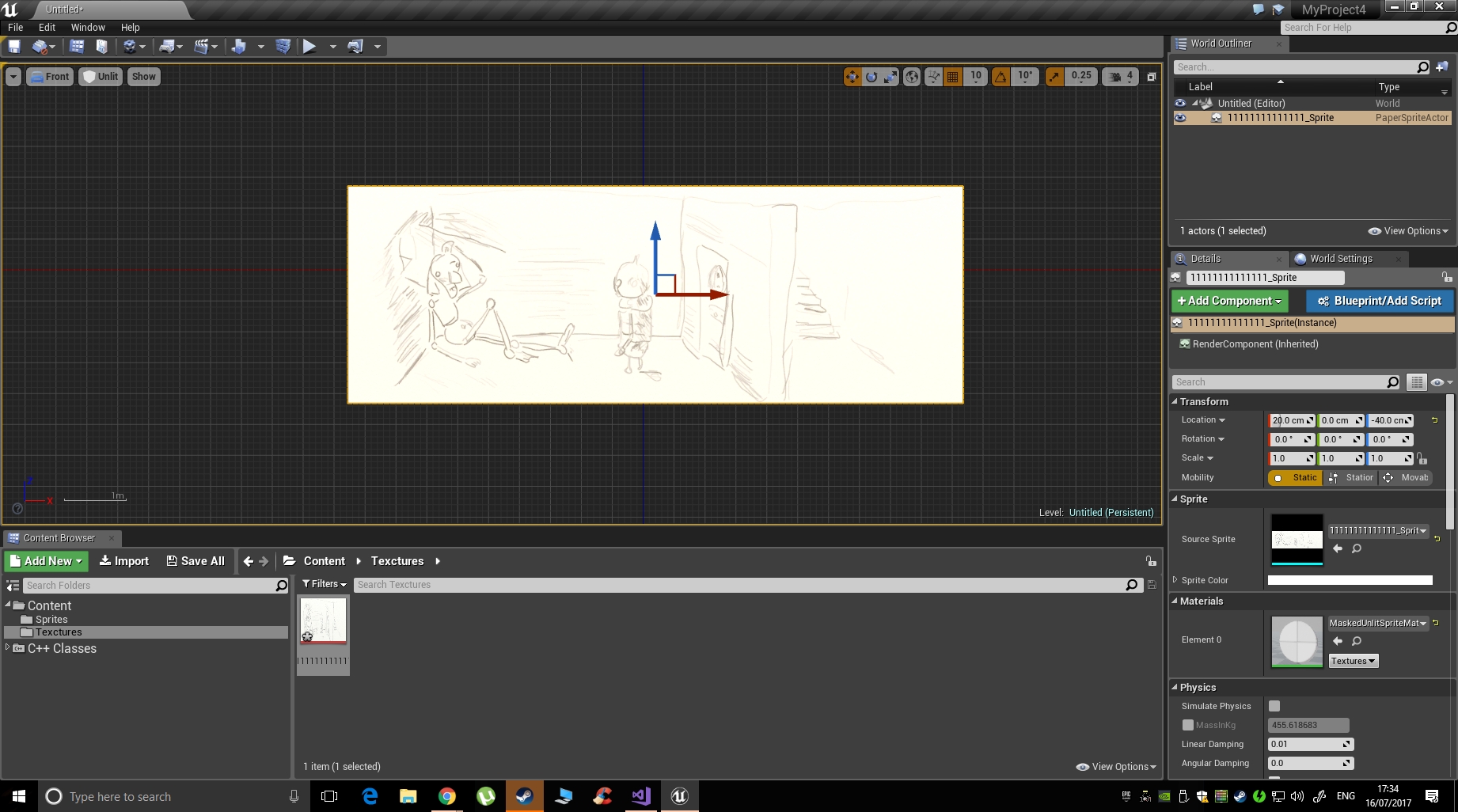Viewport: 1458px width, 812px height.
Task: Click browse-to-asset magnifier under Source Sprite
Action: coord(1357,548)
